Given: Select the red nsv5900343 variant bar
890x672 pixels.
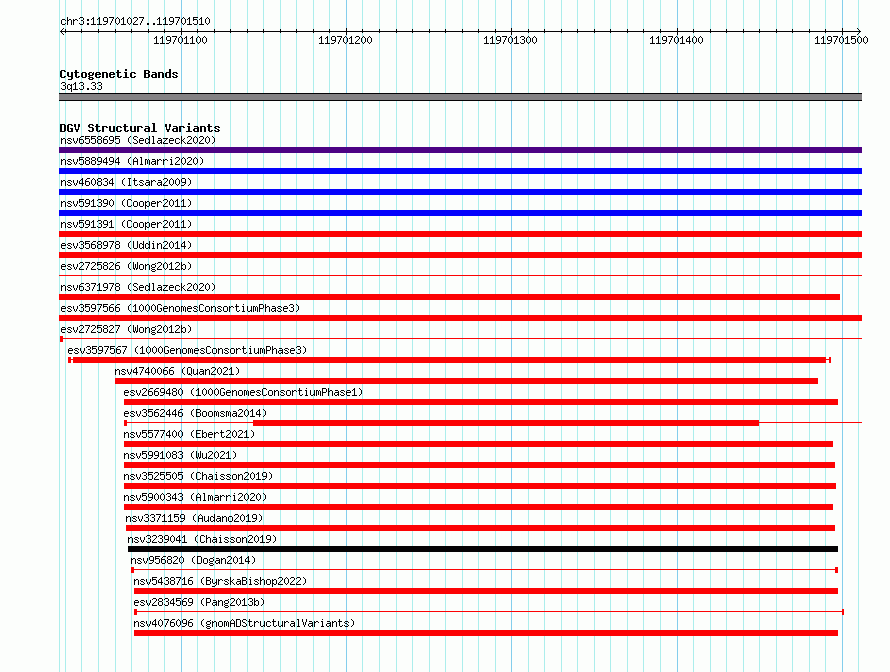Looking at the screenshot, I should [x=478, y=507].
